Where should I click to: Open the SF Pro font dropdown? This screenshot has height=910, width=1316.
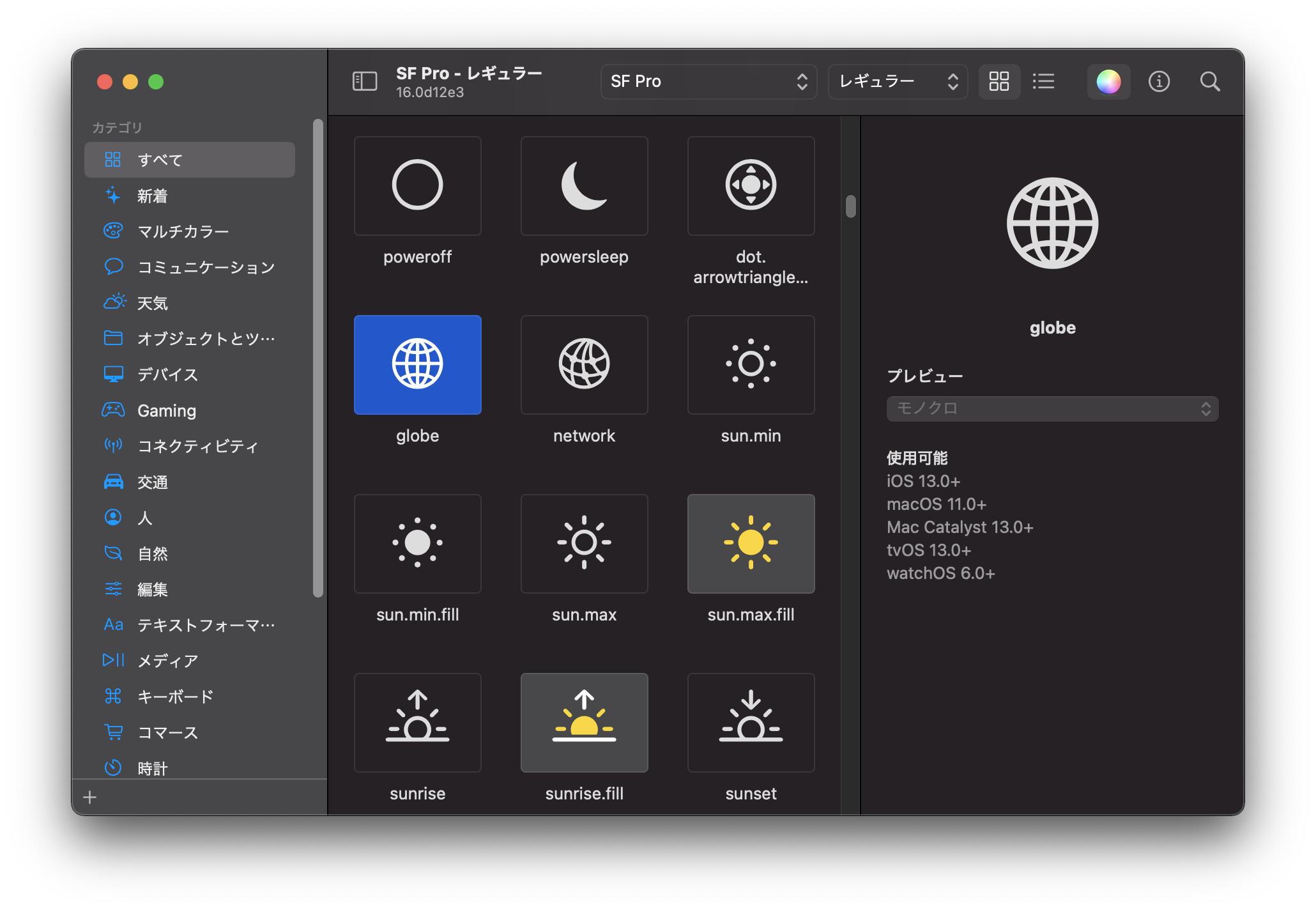708,81
